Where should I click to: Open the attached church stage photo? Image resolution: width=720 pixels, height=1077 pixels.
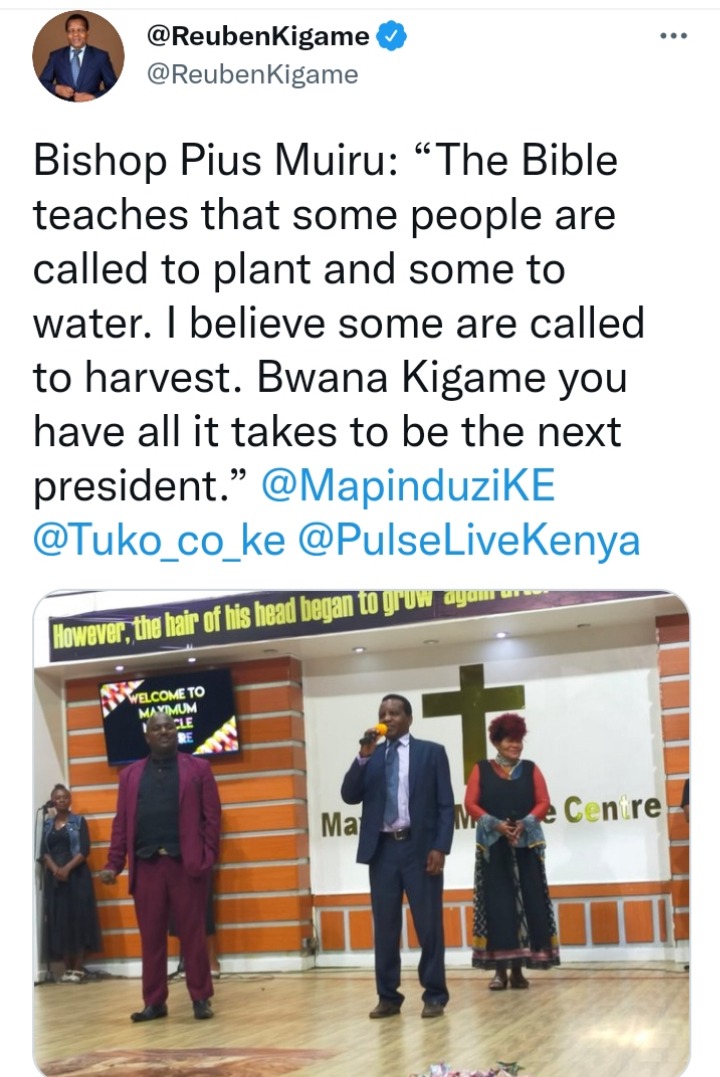pyautogui.click(x=361, y=833)
